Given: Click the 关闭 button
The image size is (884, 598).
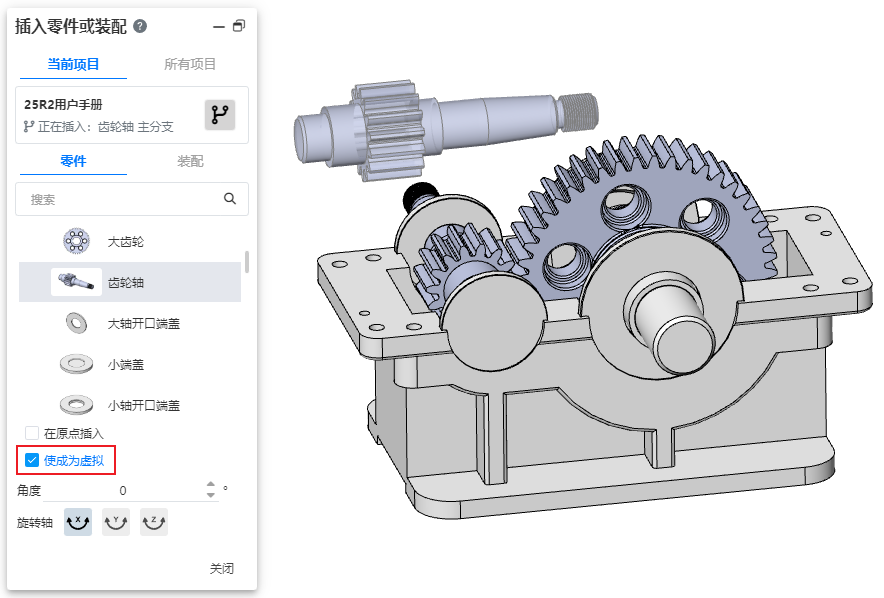Looking at the screenshot, I should point(222,568).
